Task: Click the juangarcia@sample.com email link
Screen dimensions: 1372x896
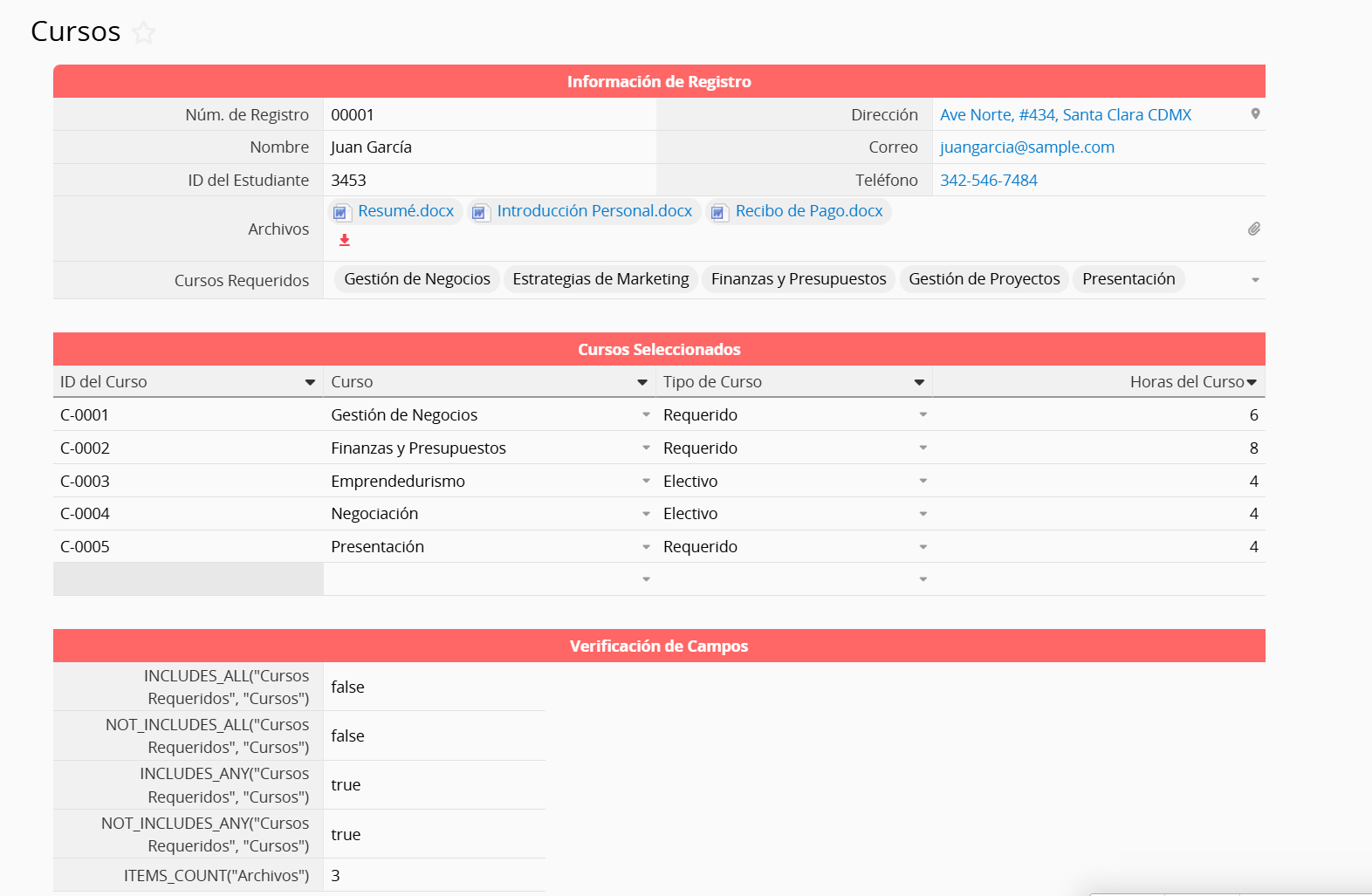Action: pos(1026,147)
